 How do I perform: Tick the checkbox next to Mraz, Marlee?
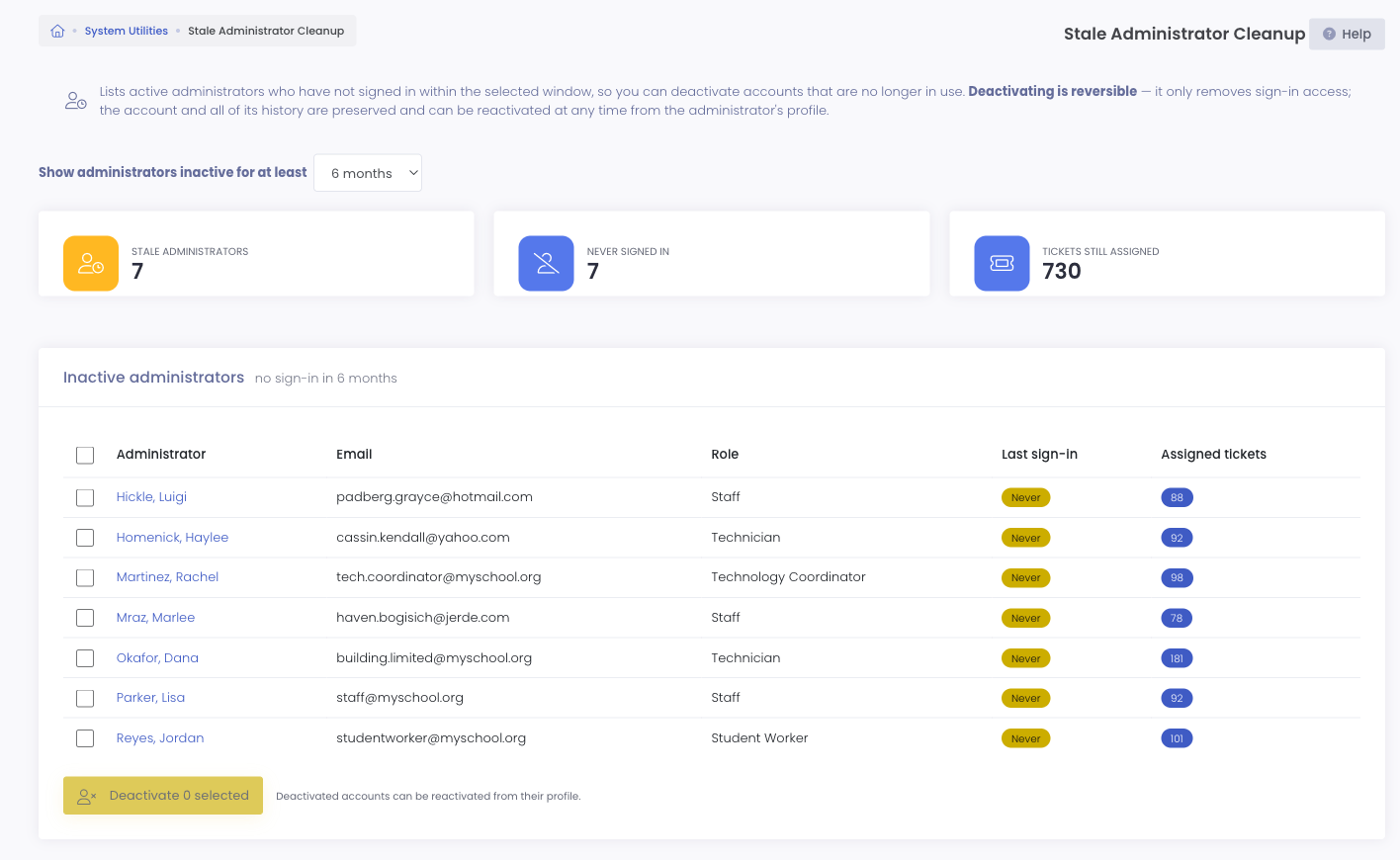pyautogui.click(x=85, y=618)
